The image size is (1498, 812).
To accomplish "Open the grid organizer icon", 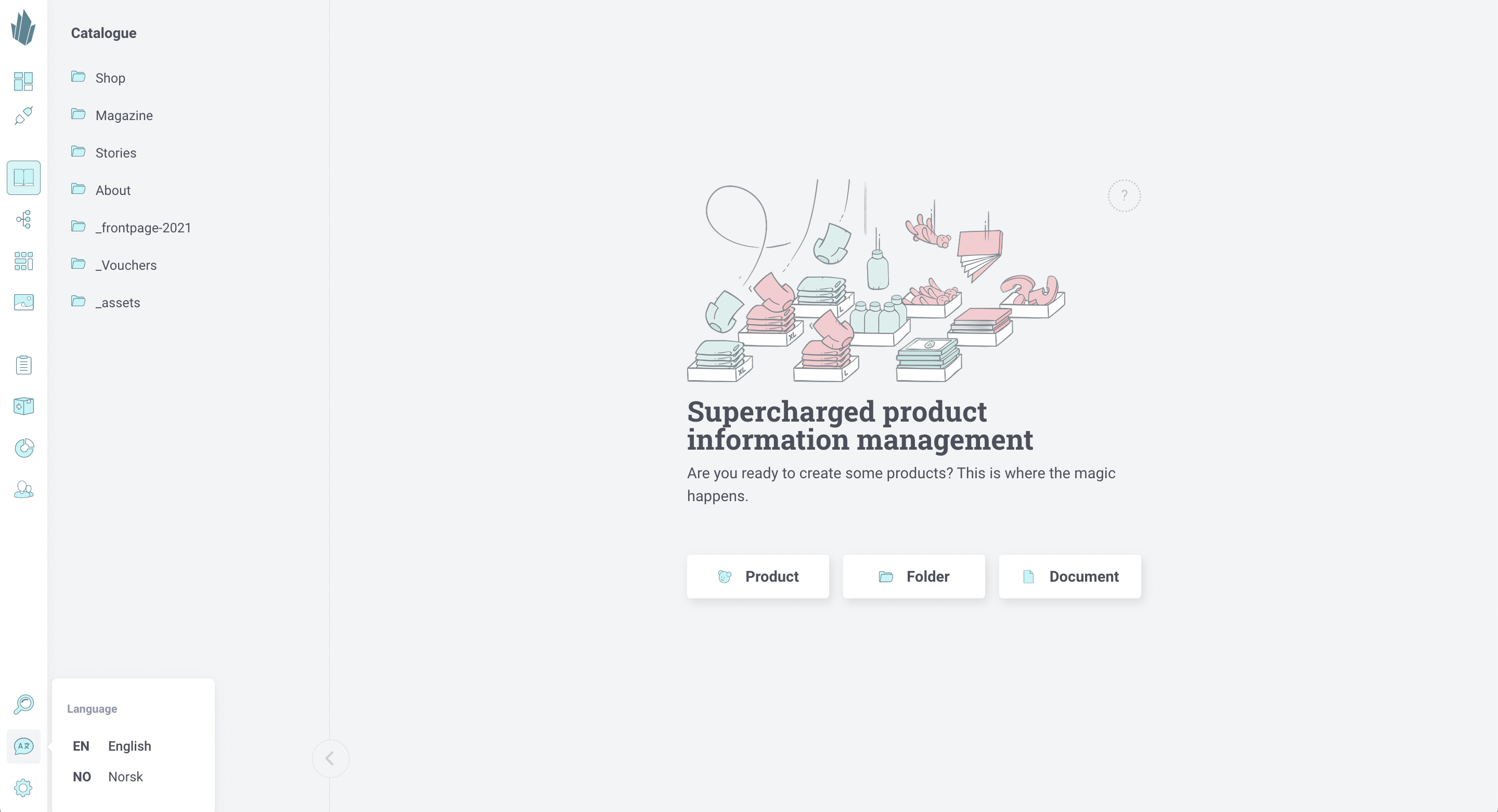I will tap(23, 260).
